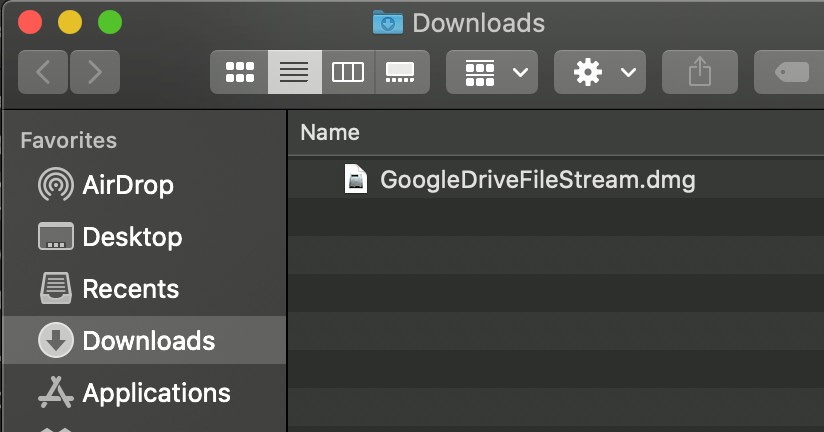824x432 pixels.
Task: Go to Desktop in the sidebar
Action: coord(131,237)
